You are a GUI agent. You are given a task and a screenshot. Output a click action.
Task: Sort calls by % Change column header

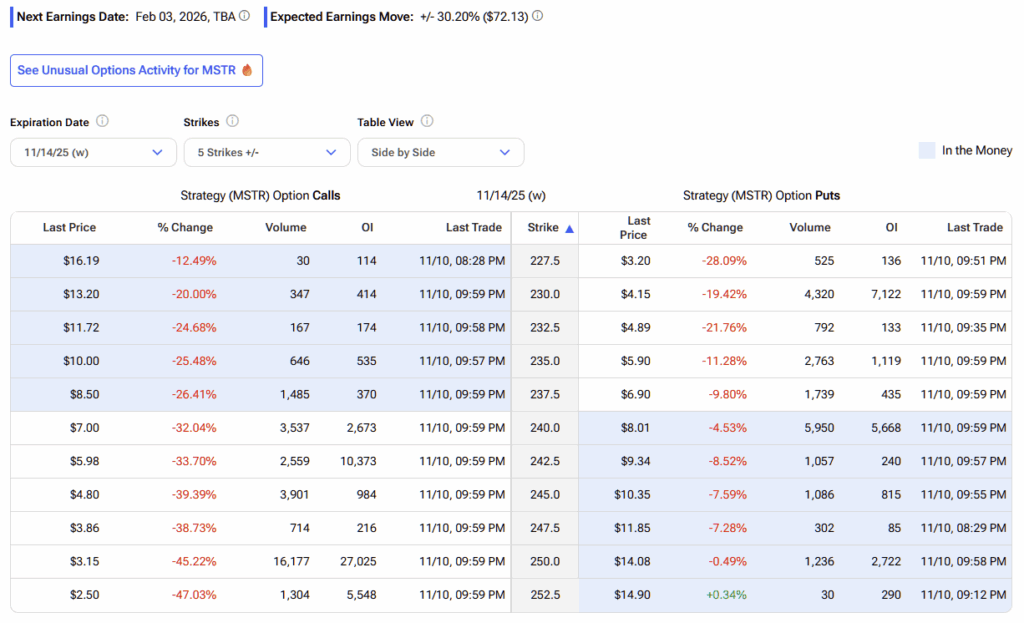click(185, 228)
